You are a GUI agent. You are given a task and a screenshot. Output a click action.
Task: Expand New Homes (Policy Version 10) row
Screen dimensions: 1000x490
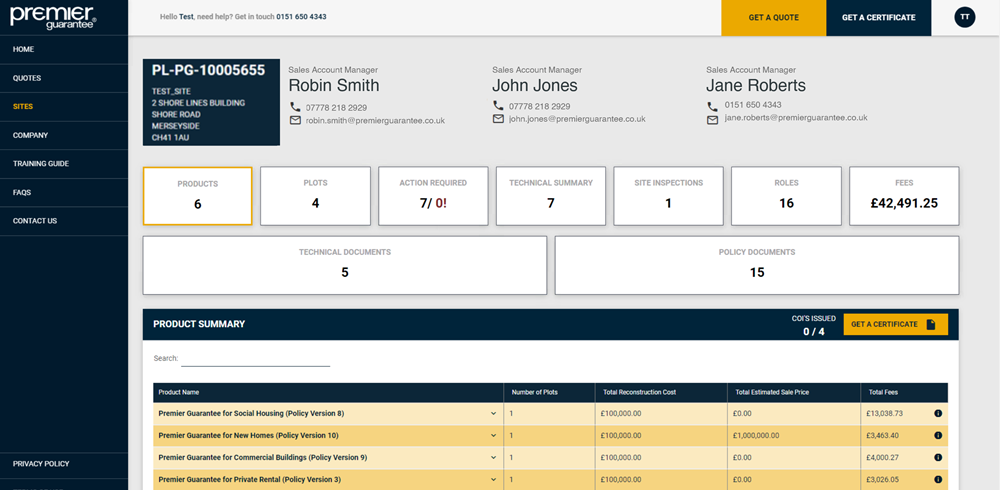pos(493,436)
